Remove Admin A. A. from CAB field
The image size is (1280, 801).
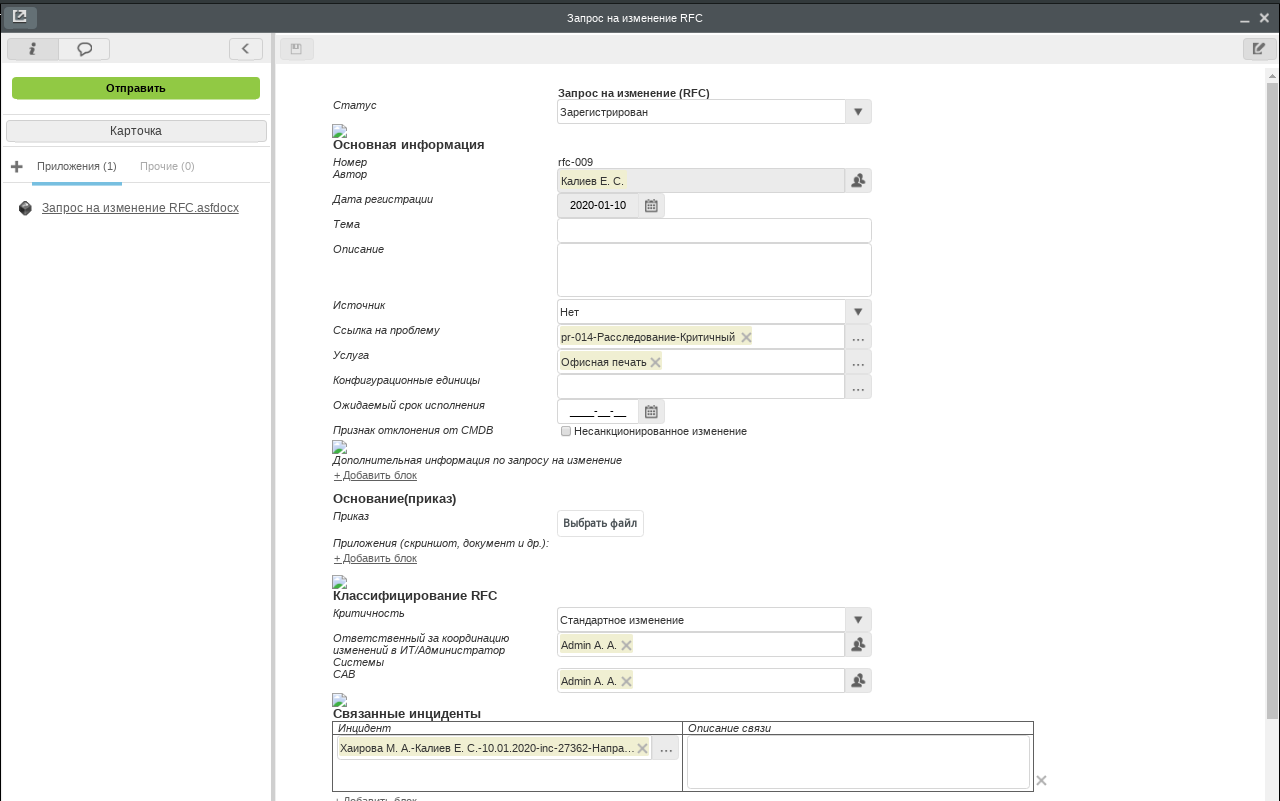pyautogui.click(x=626, y=681)
